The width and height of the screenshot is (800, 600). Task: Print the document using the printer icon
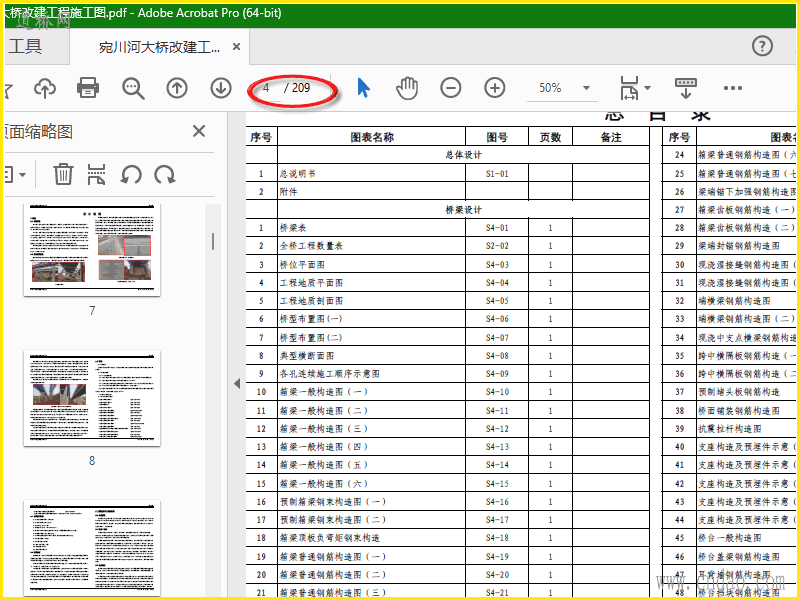point(88,88)
